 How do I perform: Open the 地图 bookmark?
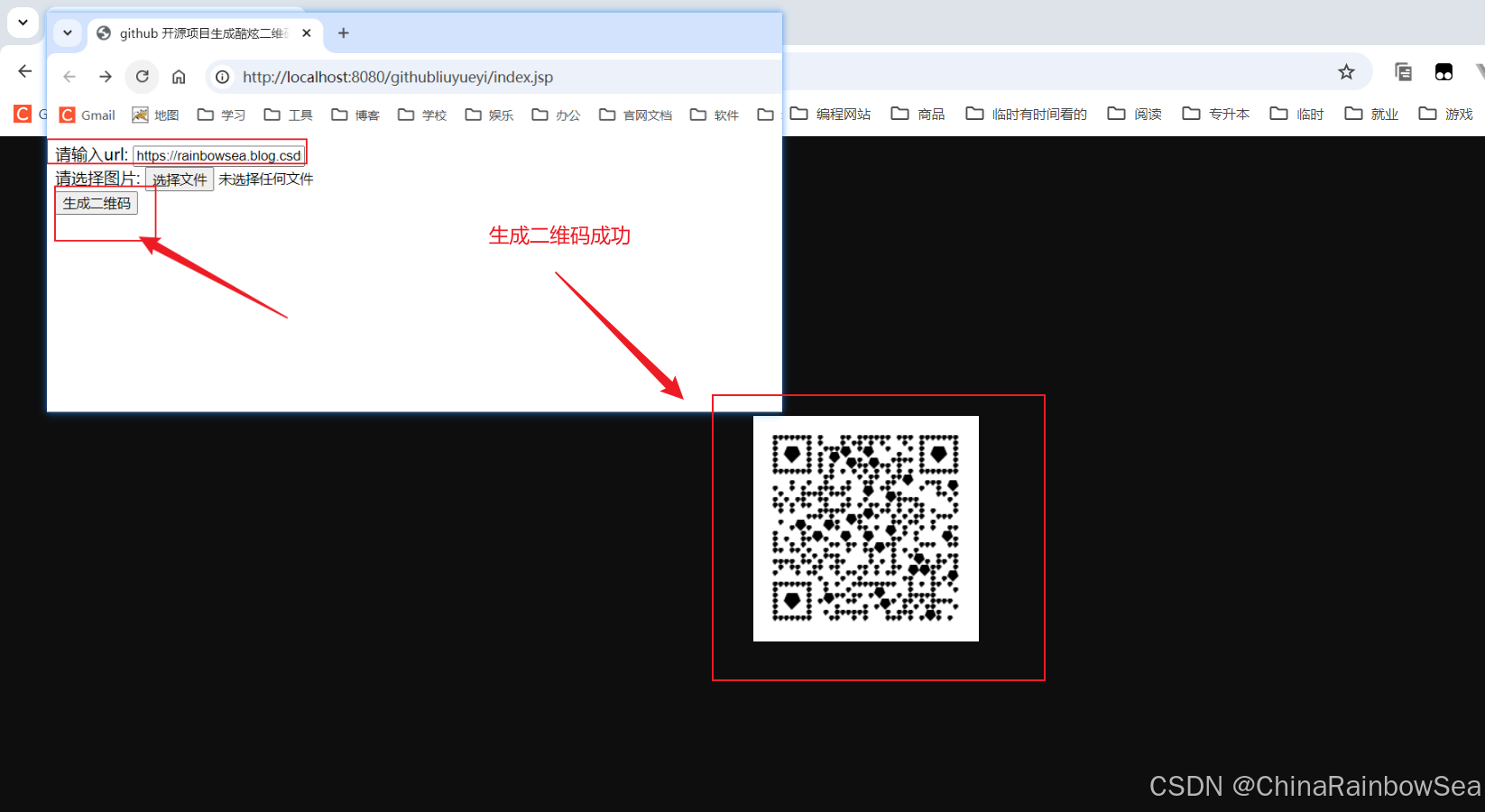click(x=155, y=115)
